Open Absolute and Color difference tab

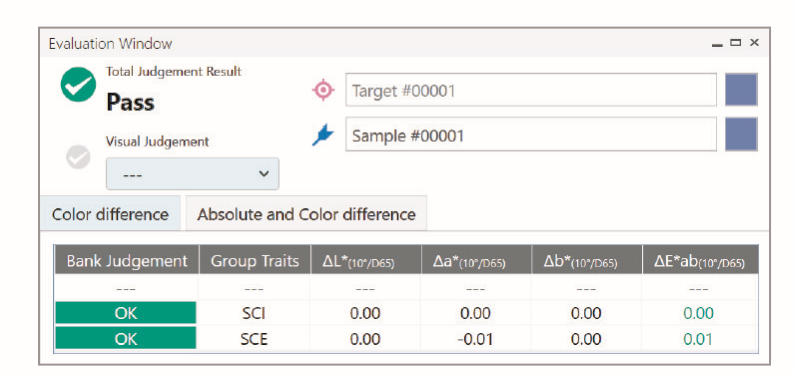coord(306,214)
